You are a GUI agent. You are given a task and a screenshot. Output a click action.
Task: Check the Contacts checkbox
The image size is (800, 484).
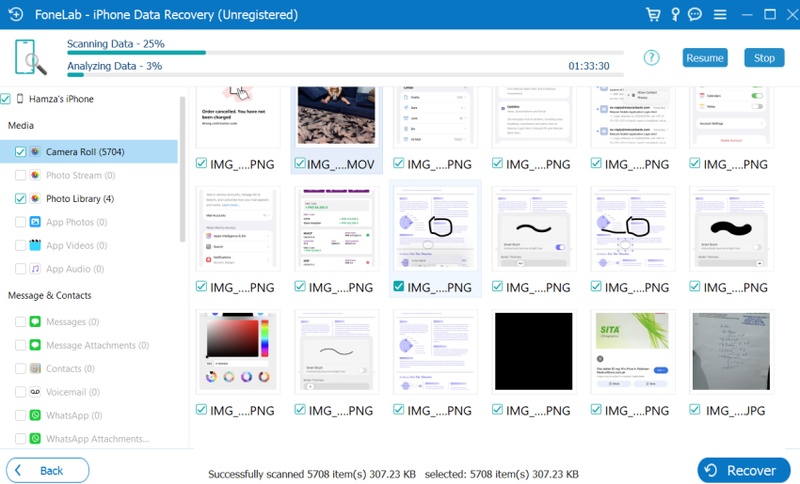(x=20, y=368)
